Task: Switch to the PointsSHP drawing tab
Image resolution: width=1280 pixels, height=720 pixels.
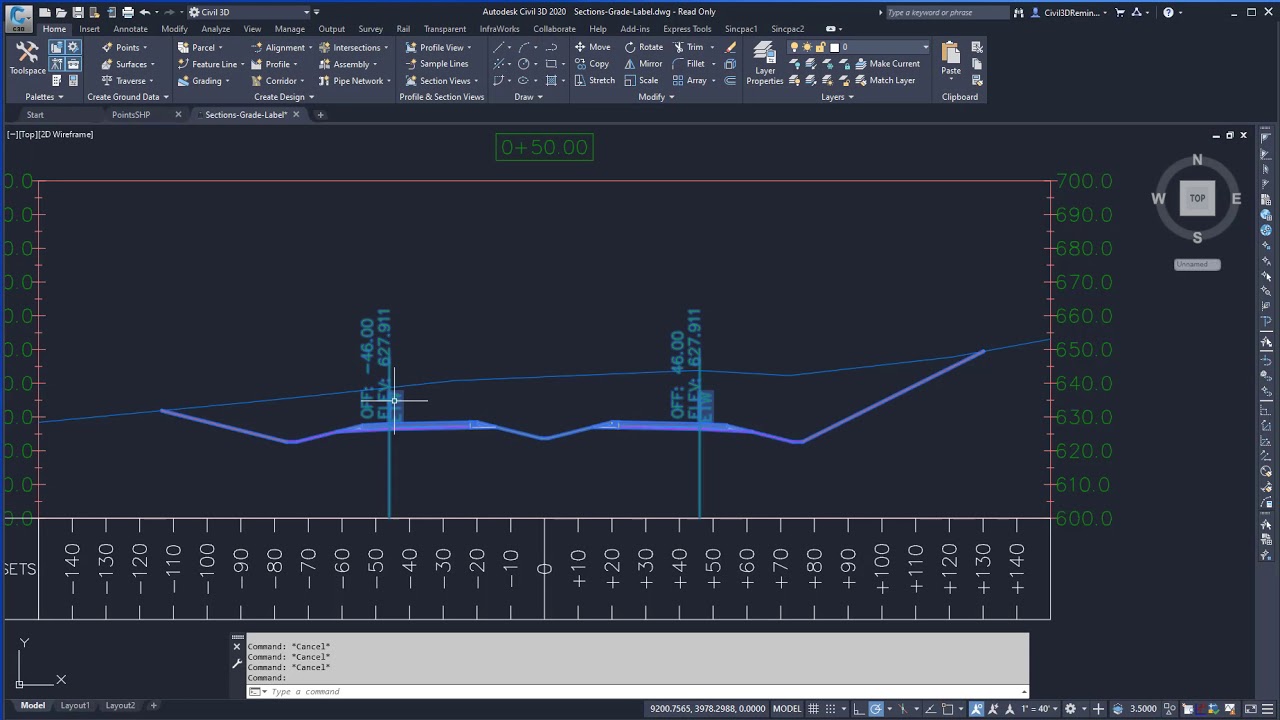Action: coord(131,115)
